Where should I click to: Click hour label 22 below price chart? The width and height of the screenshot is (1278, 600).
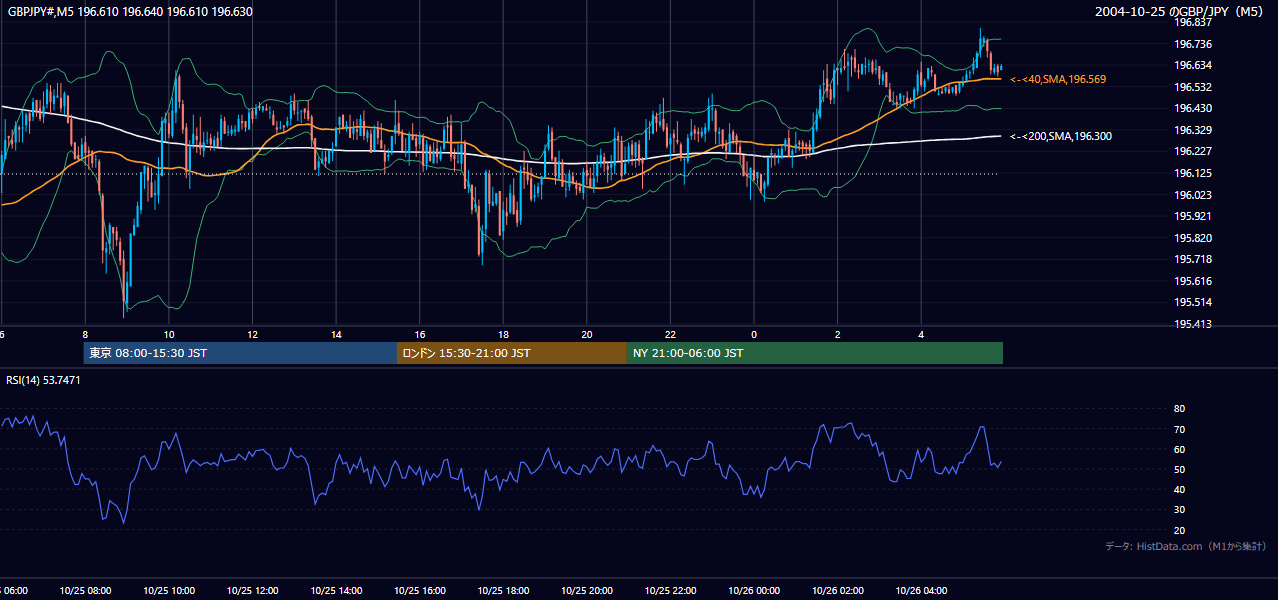coord(671,334)
